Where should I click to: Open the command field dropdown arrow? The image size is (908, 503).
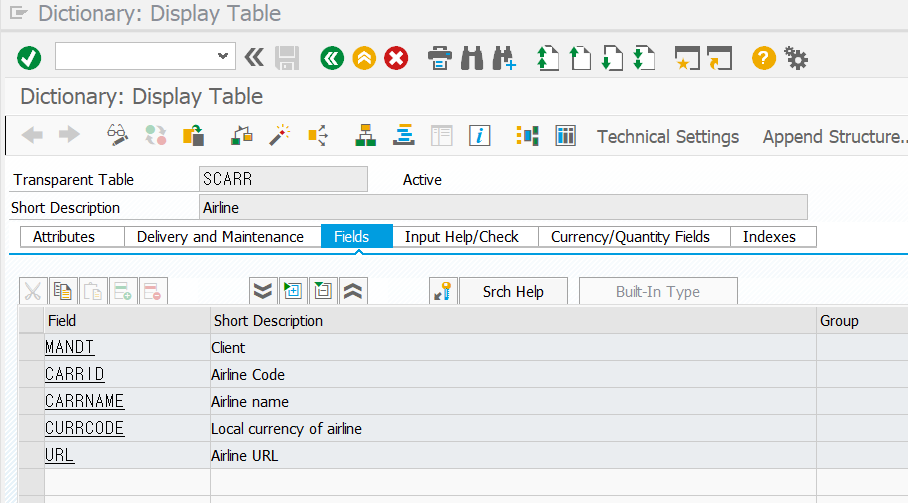click(x=222, y=56)
